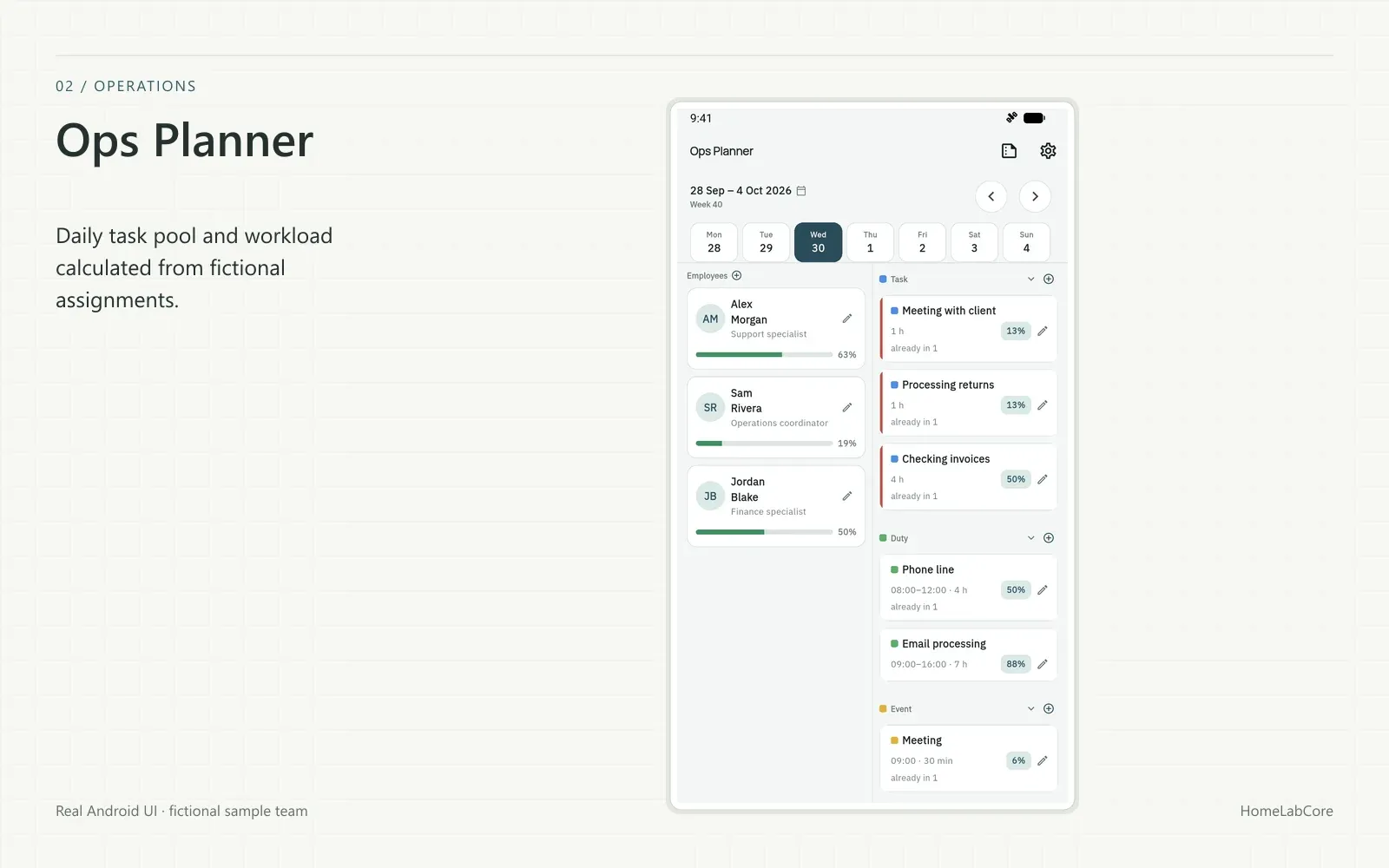Click the Week 40 label

point(706,205)
